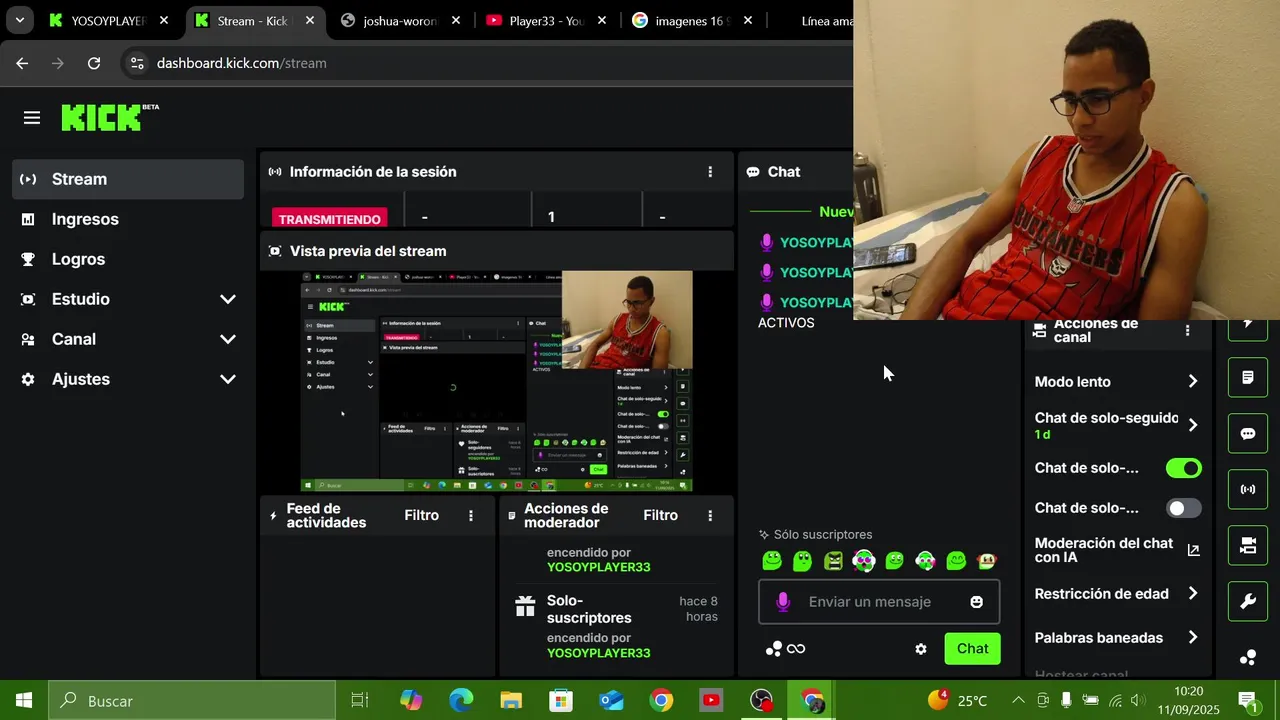Open Moderación del chat con IA external link
The image size is (1280, 720).
pyautogui.click(x=1193, y=550)
